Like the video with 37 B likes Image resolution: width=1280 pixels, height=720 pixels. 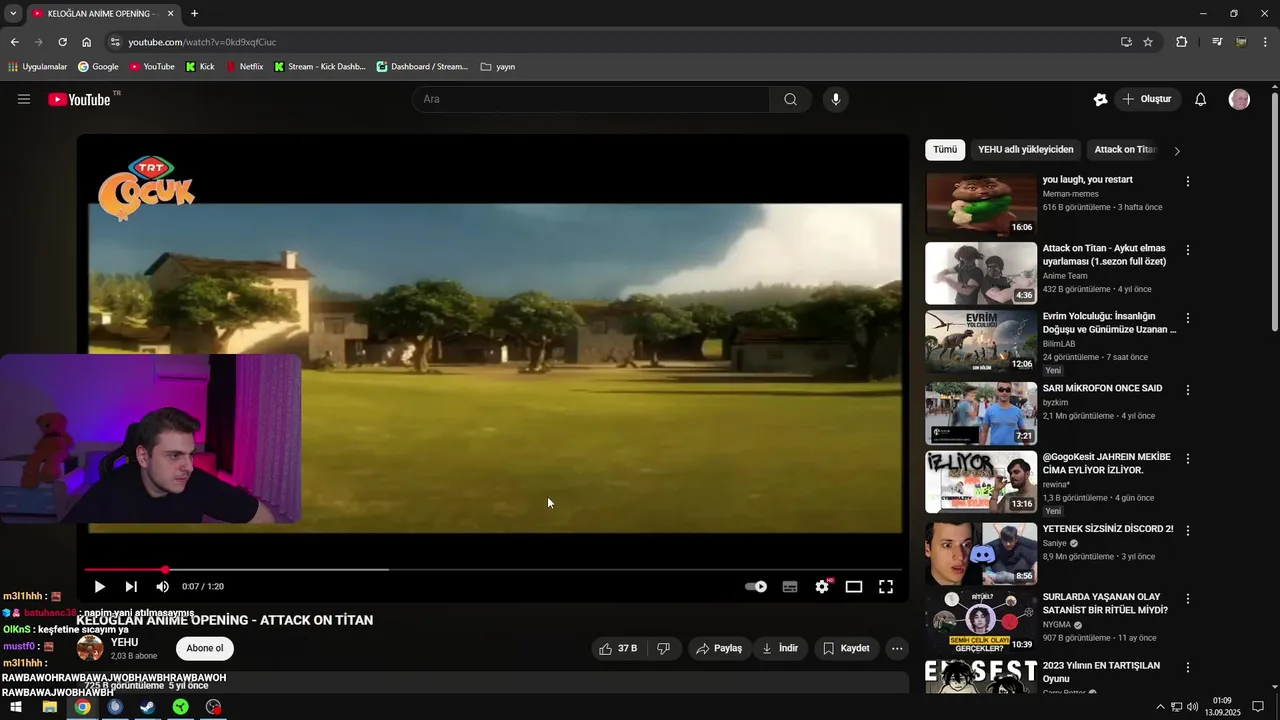(618, 648)
